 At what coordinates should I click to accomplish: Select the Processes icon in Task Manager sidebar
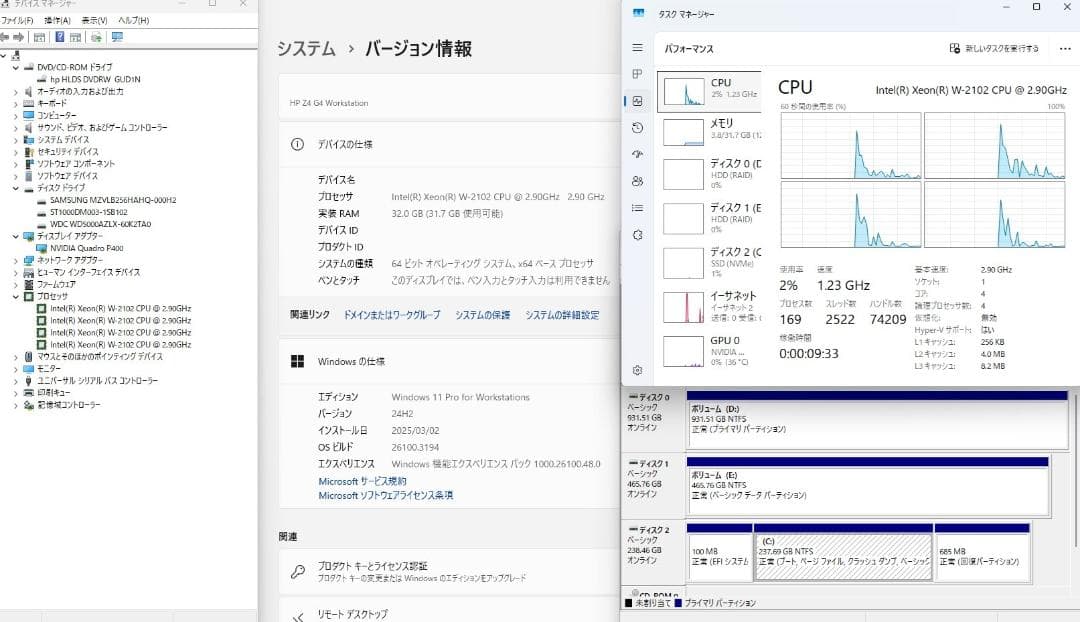click(x=637, y=74)
